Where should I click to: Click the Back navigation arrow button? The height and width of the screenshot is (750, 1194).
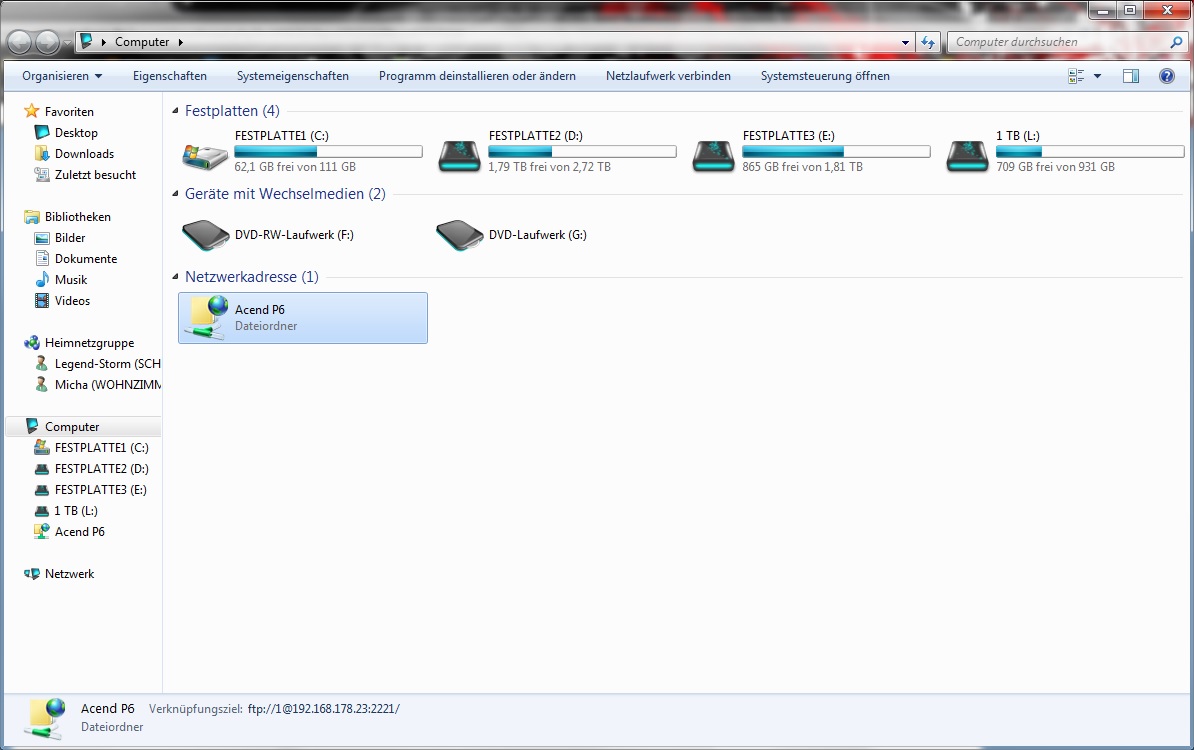(x=21, y=42)
